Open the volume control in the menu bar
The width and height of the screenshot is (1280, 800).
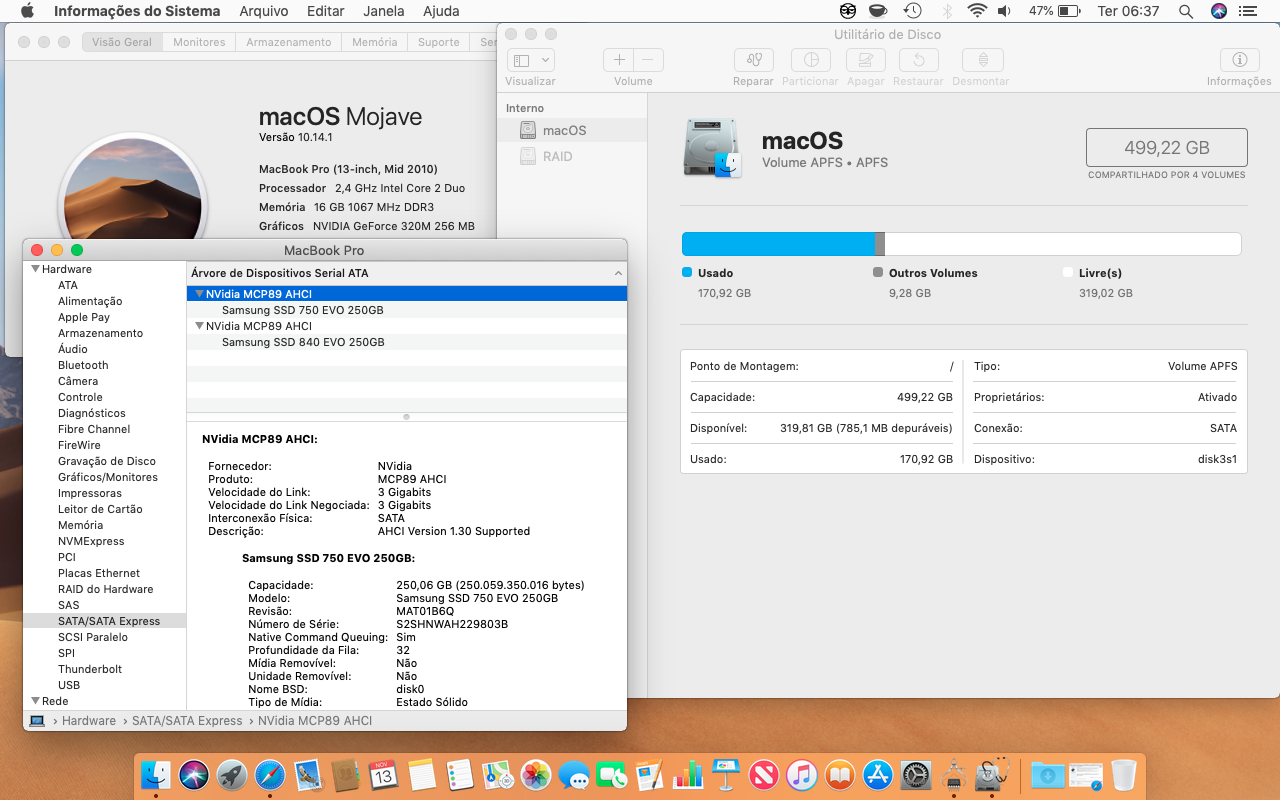point(1004,11)
